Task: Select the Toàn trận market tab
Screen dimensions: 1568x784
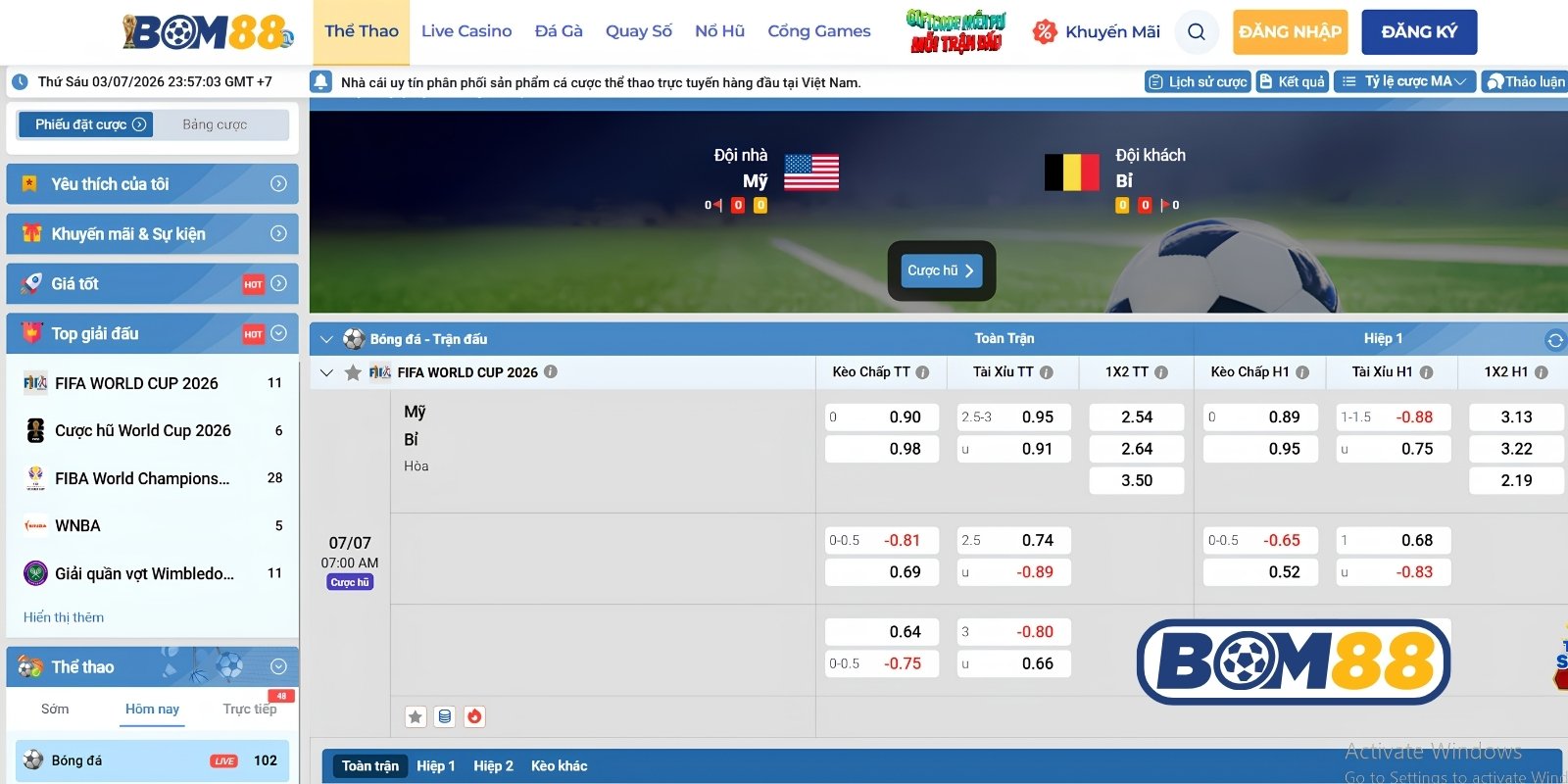Action: [370, 766]
